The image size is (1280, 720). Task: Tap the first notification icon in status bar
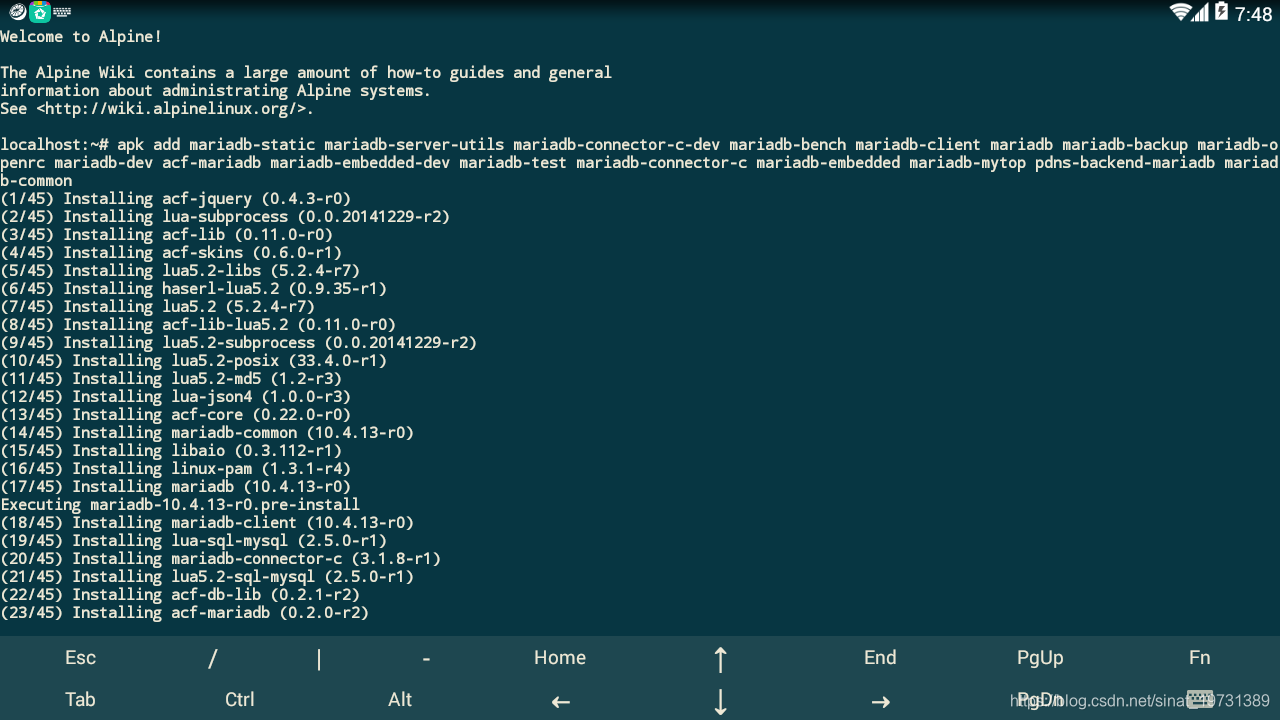pyautogui.click(x=17, y=12)
